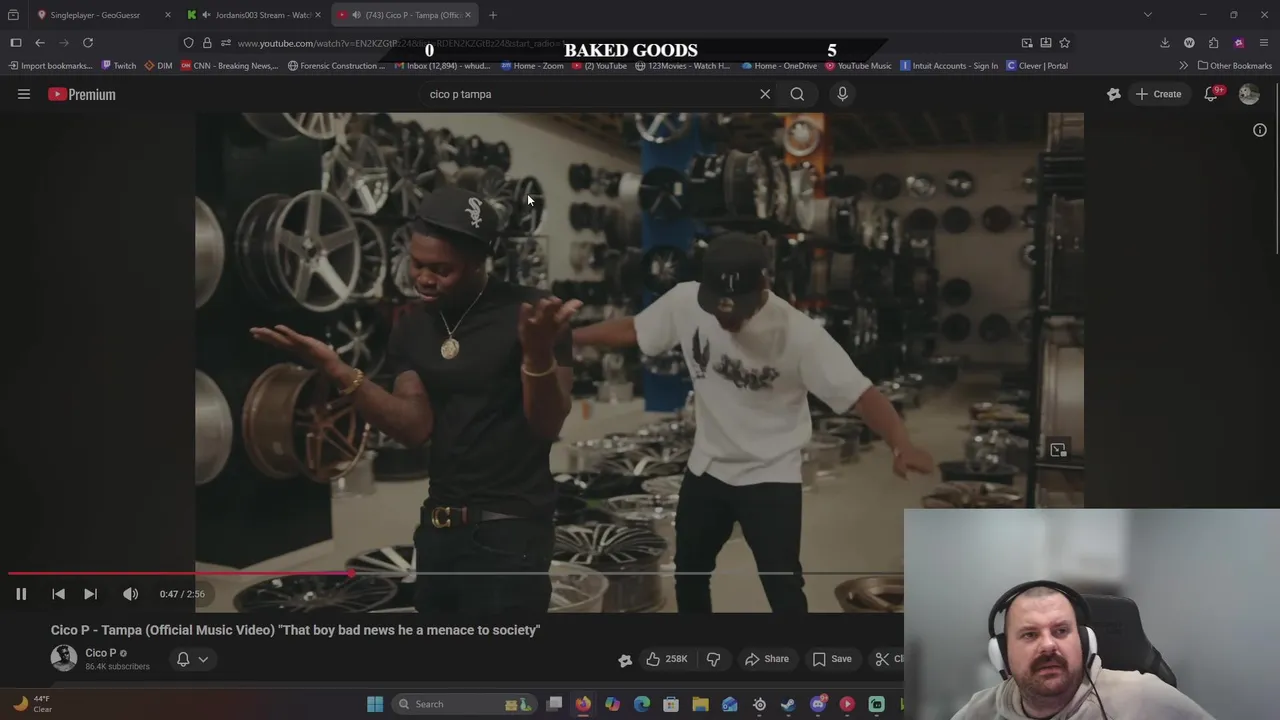1280x720 pixels.
Task: Expand the browser tab list dropdown
Action: (1148, 15)
